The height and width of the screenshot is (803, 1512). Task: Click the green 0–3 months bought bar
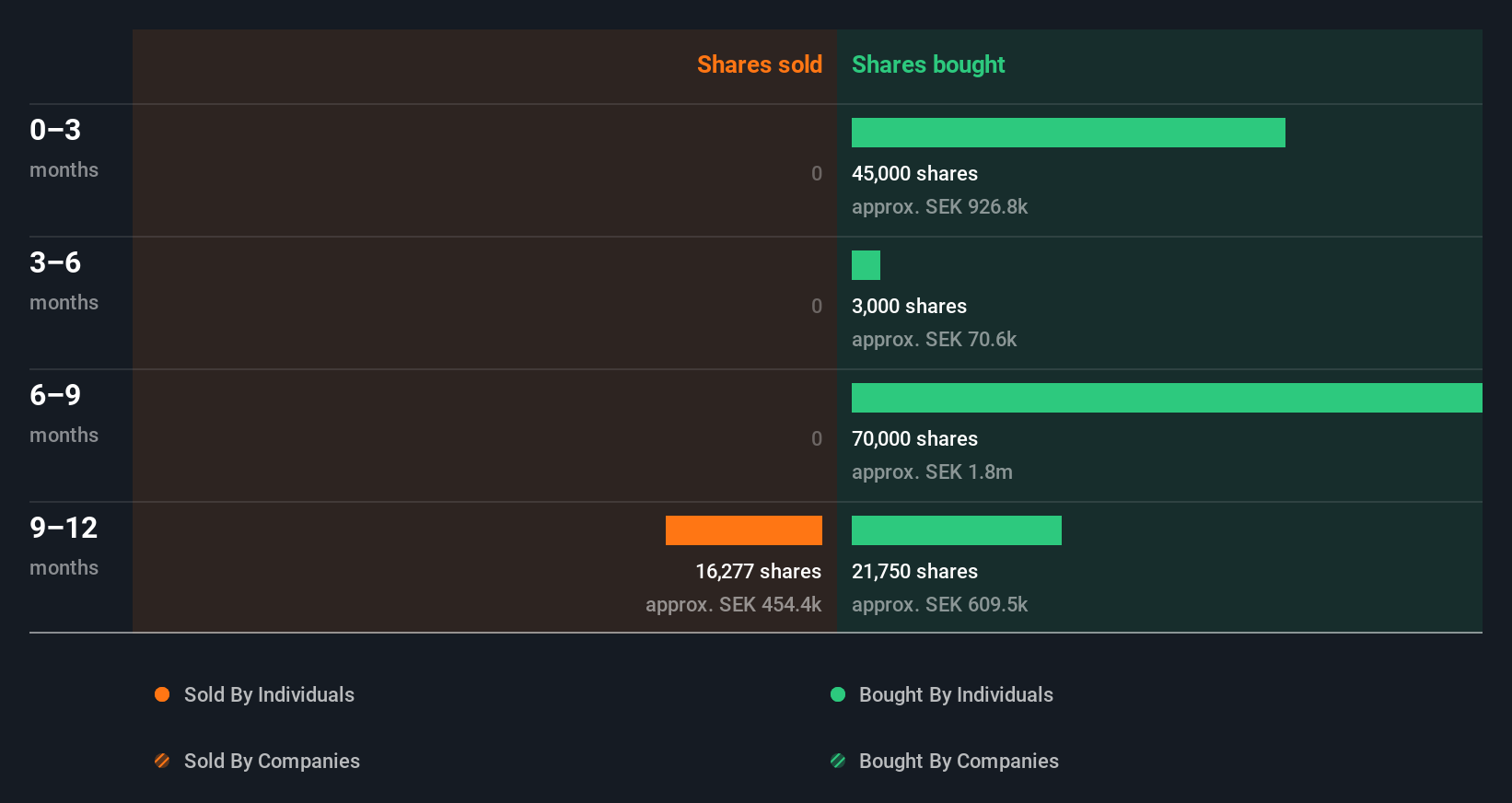[x=1068, y=133]
